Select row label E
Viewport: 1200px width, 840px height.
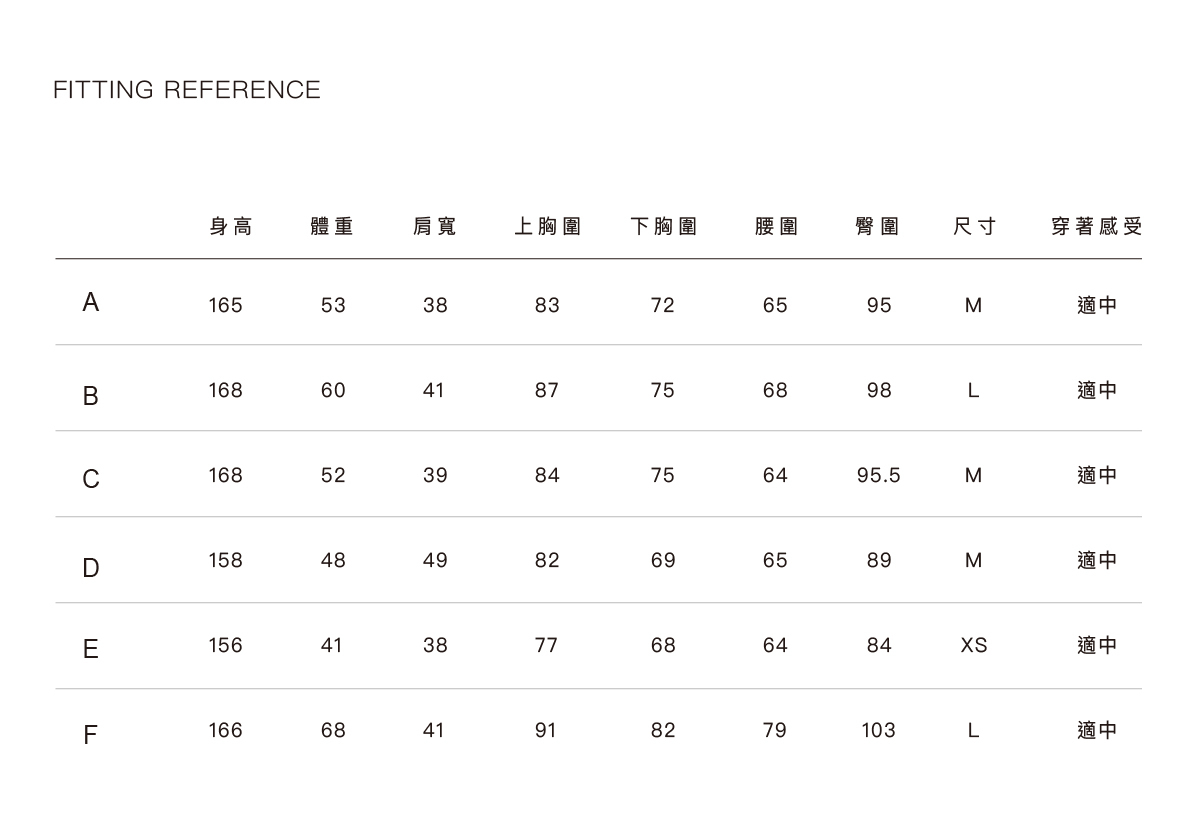coord(91,651)
